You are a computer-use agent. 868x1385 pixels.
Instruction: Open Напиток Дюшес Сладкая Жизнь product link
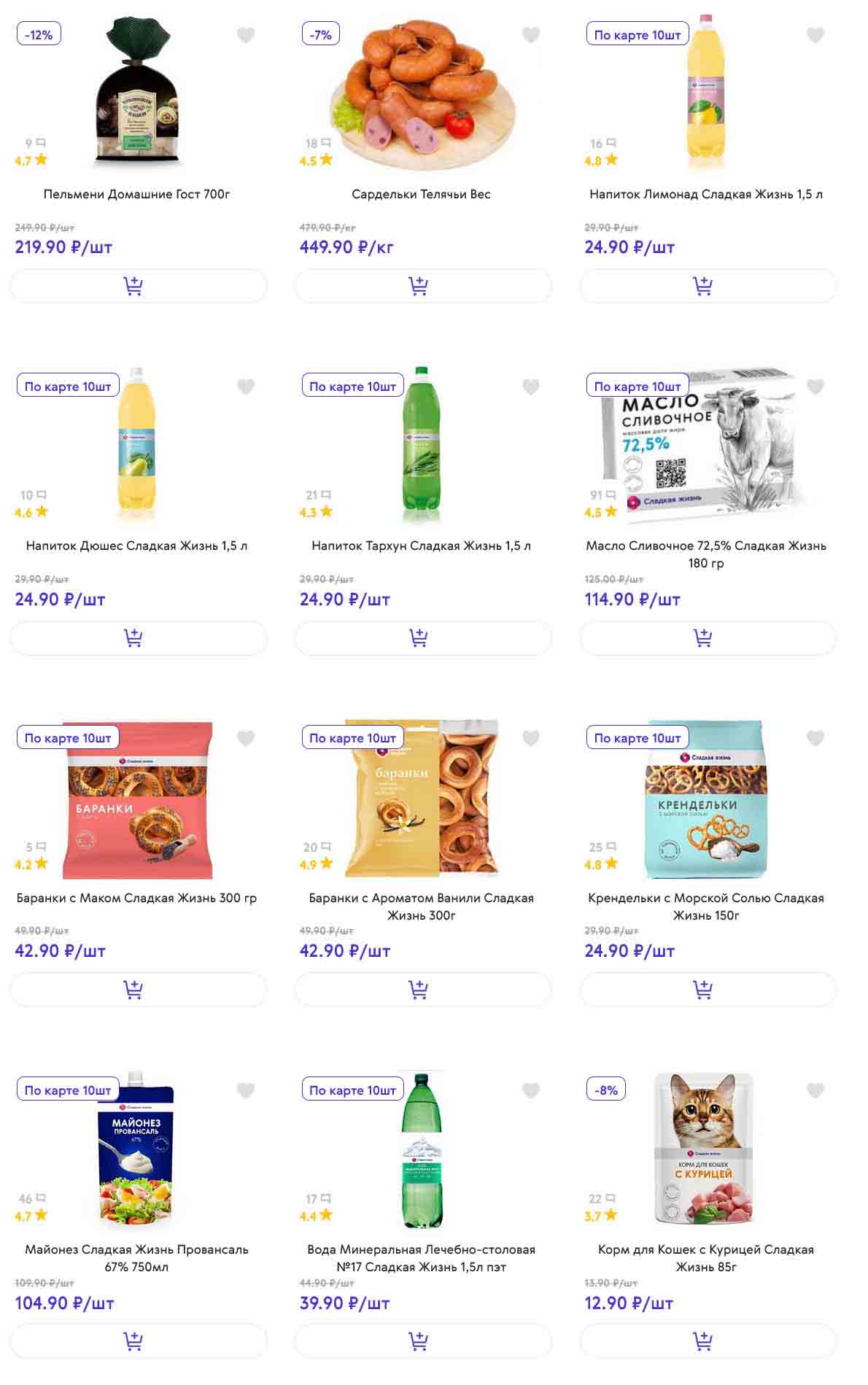137,546
